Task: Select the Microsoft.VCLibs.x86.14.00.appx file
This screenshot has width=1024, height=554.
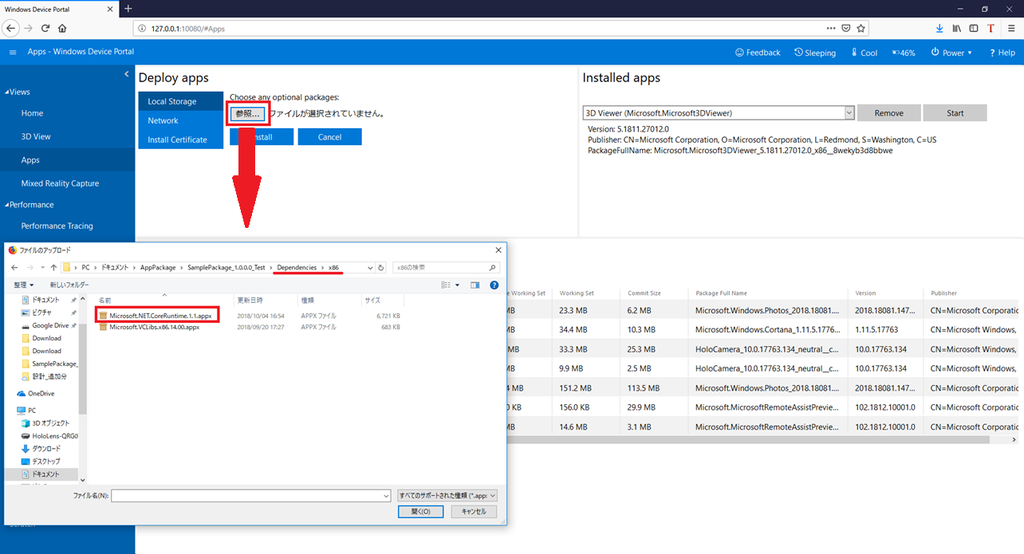Action: click(154, 327)
